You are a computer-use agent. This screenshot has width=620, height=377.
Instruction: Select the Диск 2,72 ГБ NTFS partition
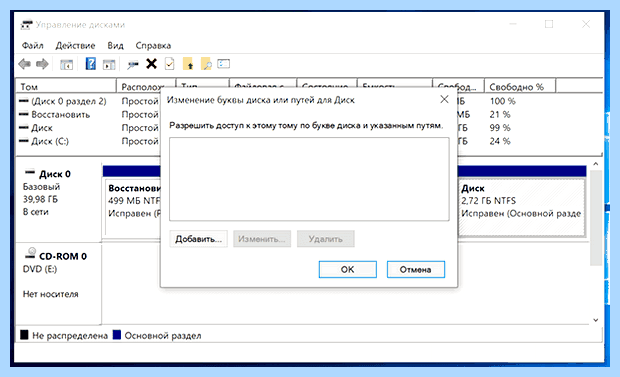522,208
